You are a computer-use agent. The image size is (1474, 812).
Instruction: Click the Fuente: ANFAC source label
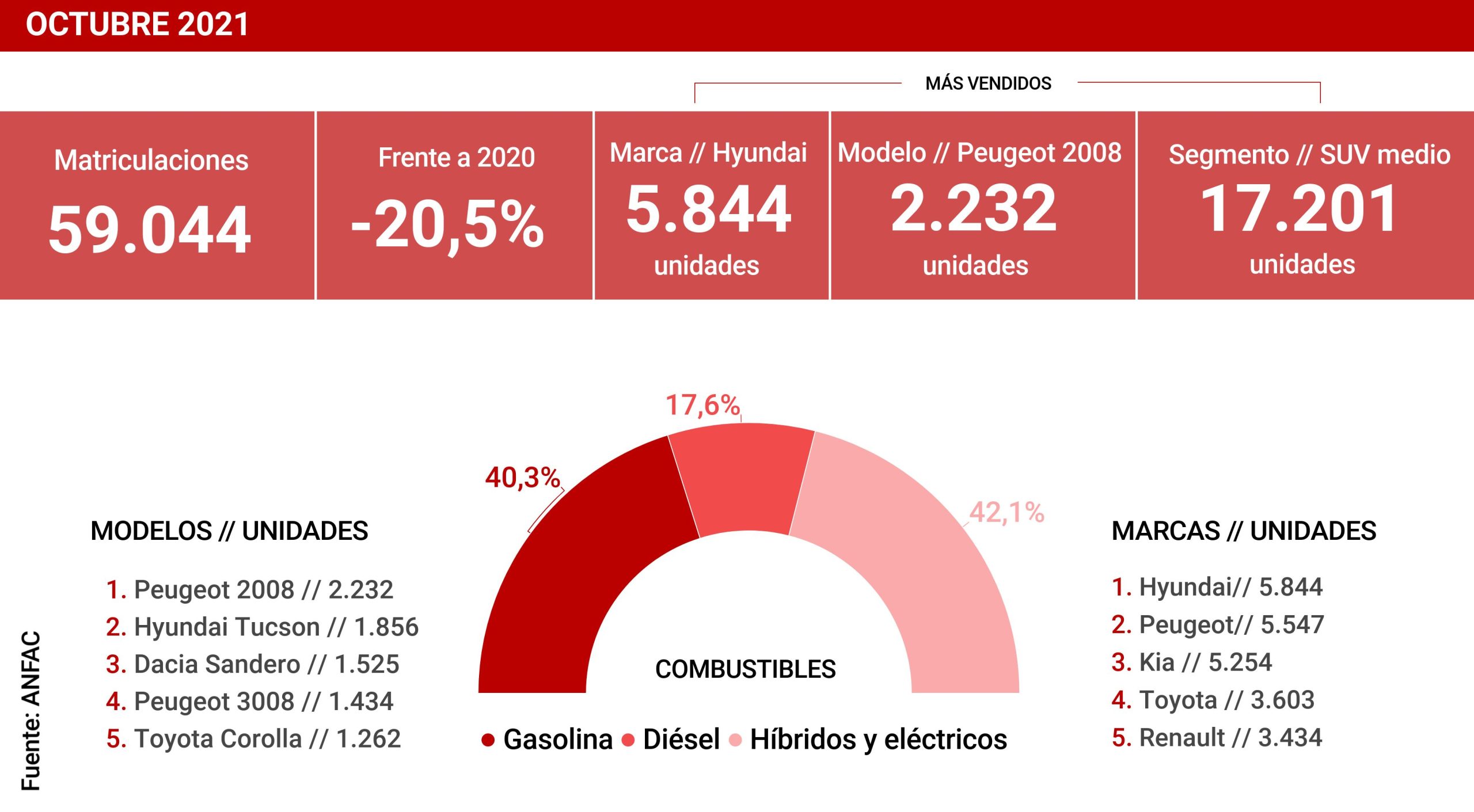31,711
